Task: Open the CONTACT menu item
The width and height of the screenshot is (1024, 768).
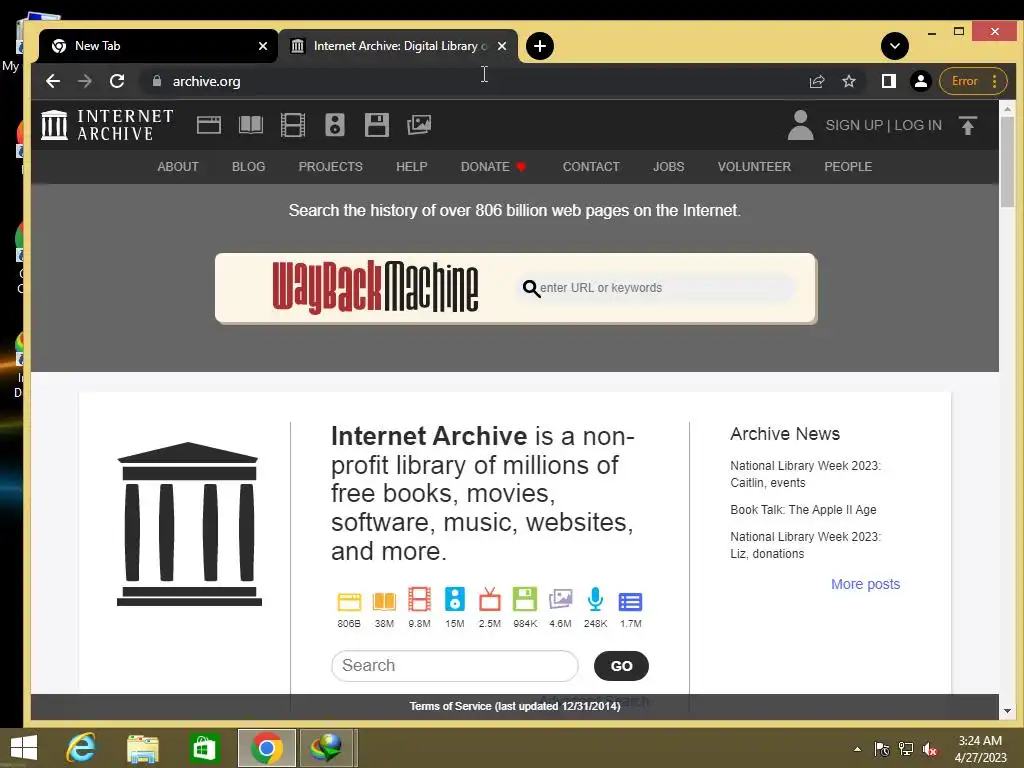Action: coord(591,167)
